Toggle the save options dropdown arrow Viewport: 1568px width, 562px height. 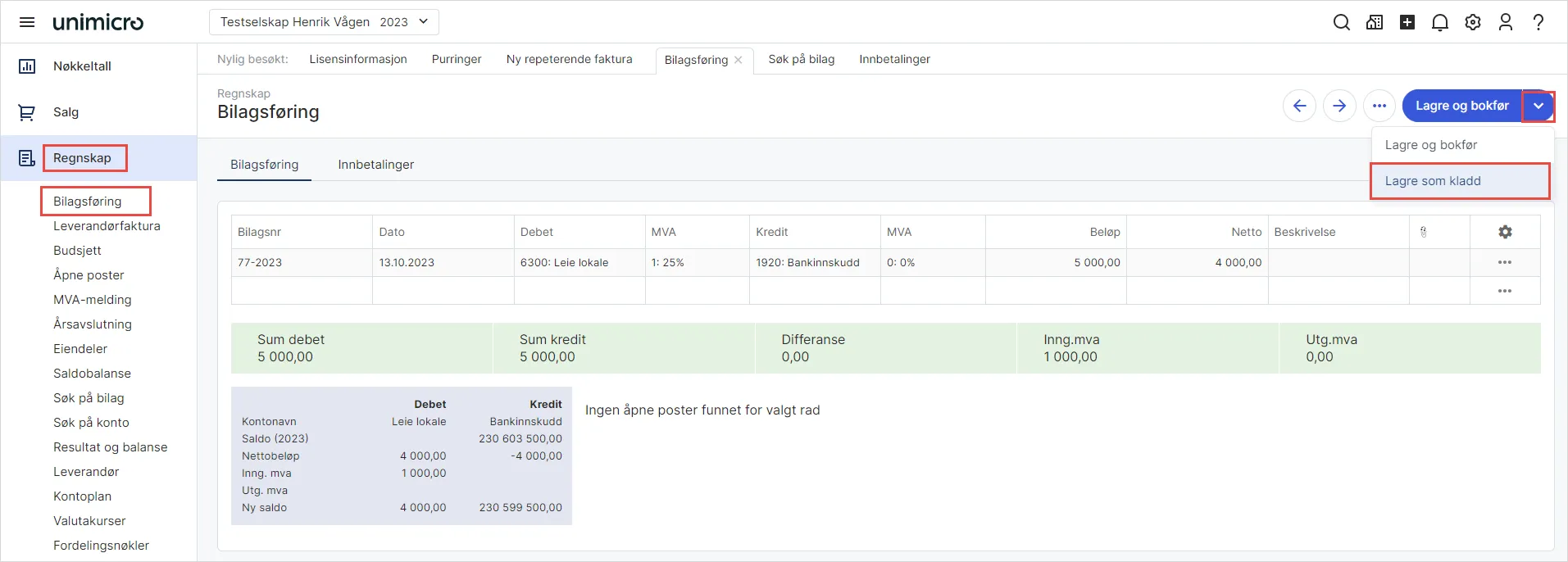point(1538,106)
